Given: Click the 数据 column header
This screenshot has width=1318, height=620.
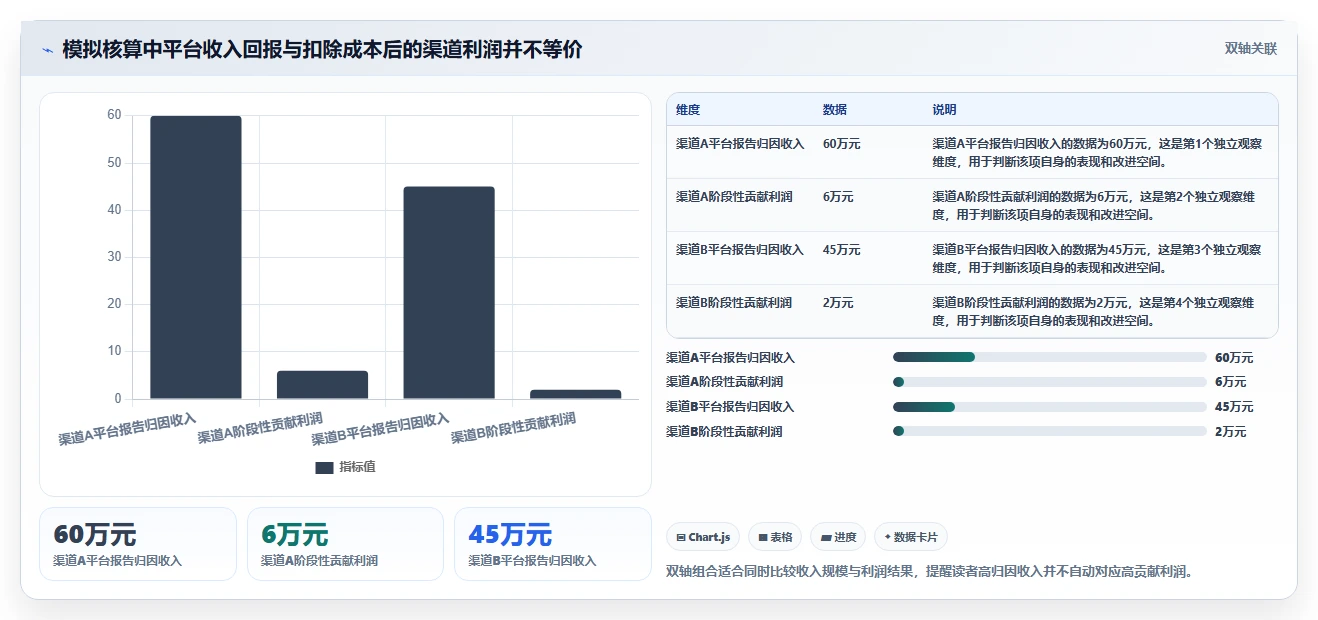Looking at the screenshot, I should click(x=835, y=109).
